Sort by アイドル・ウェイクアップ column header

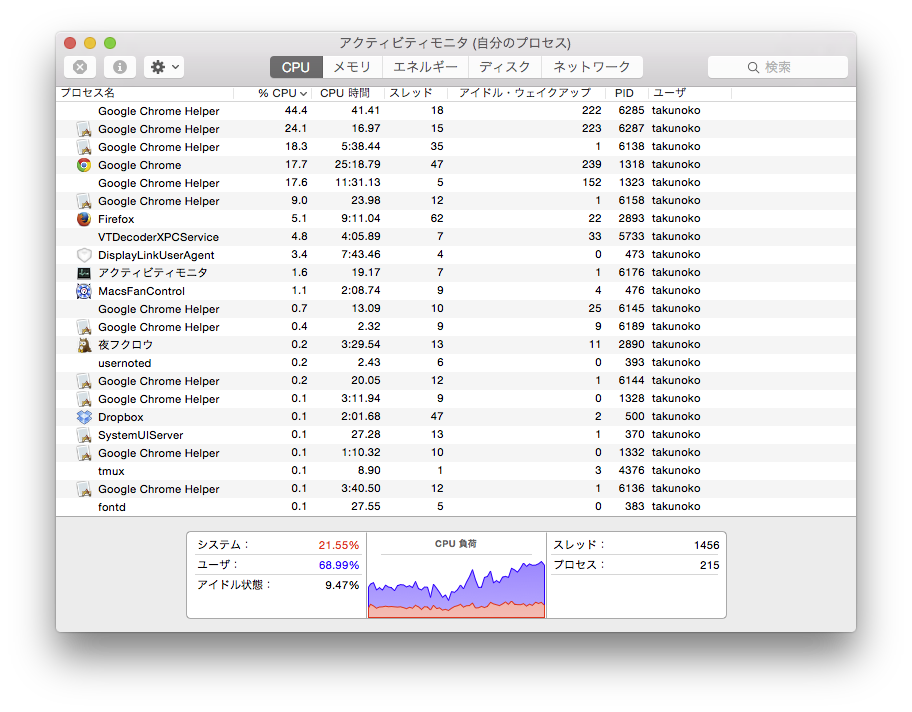coord(527,93)
